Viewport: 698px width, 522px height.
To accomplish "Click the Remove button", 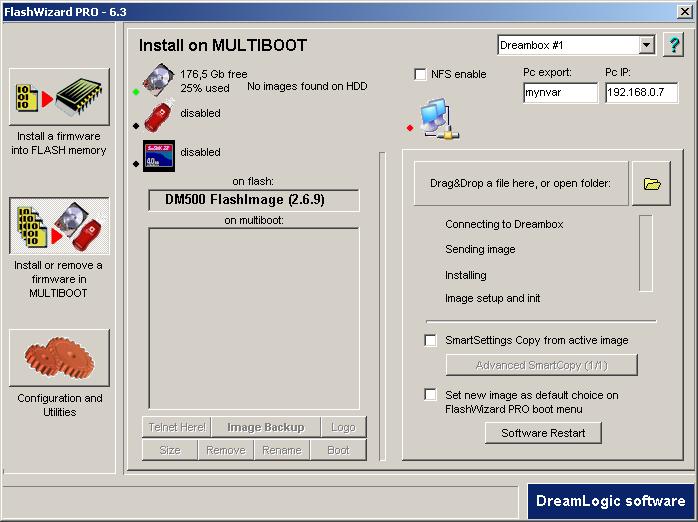I will click(226, 450).
